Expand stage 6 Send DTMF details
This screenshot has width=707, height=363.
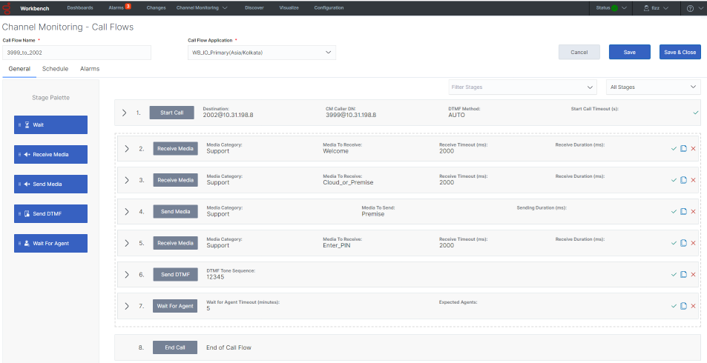coord(127,274)
